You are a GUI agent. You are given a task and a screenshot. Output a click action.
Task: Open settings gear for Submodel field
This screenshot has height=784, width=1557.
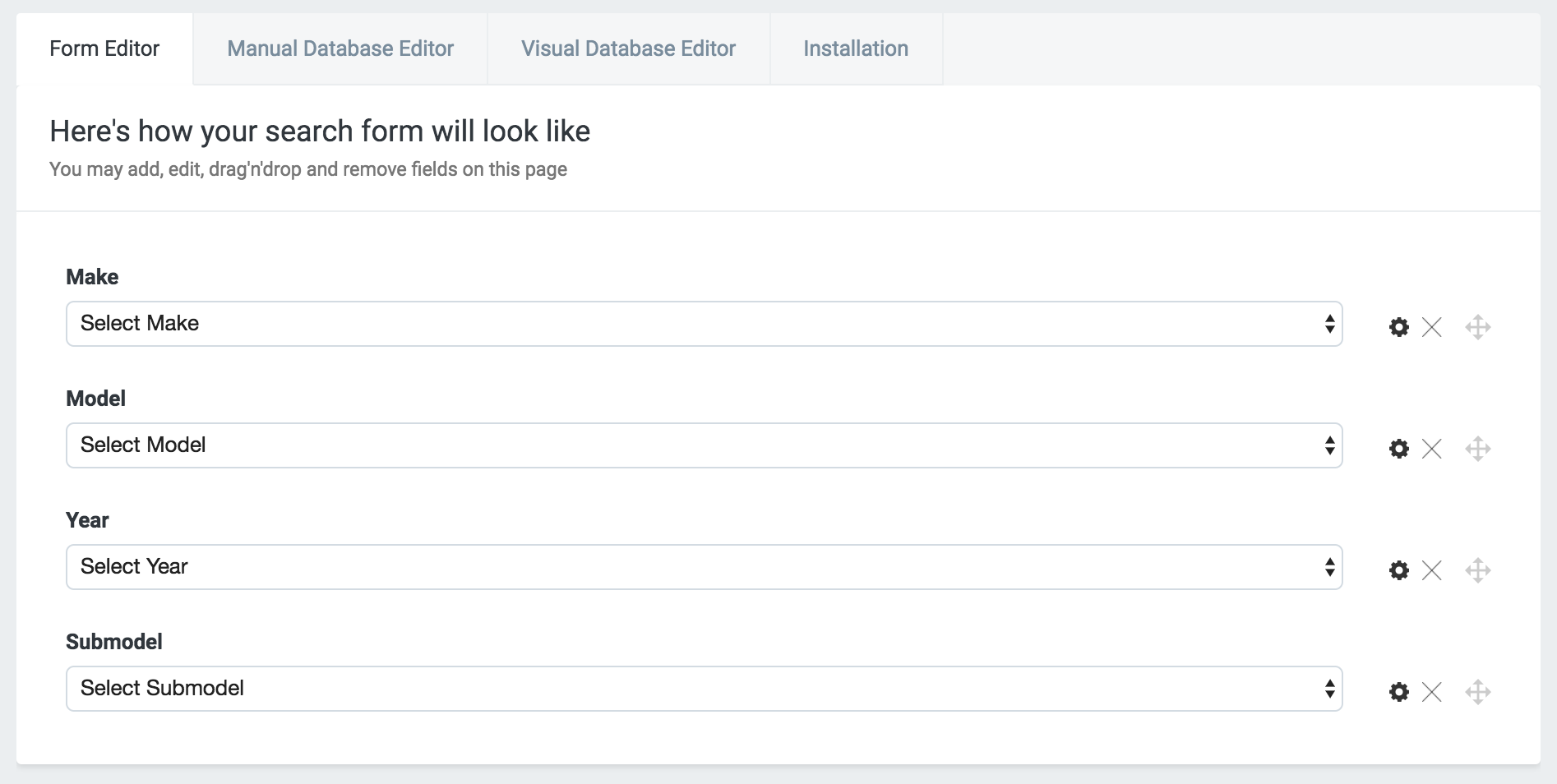click(x=1398, y=692)
